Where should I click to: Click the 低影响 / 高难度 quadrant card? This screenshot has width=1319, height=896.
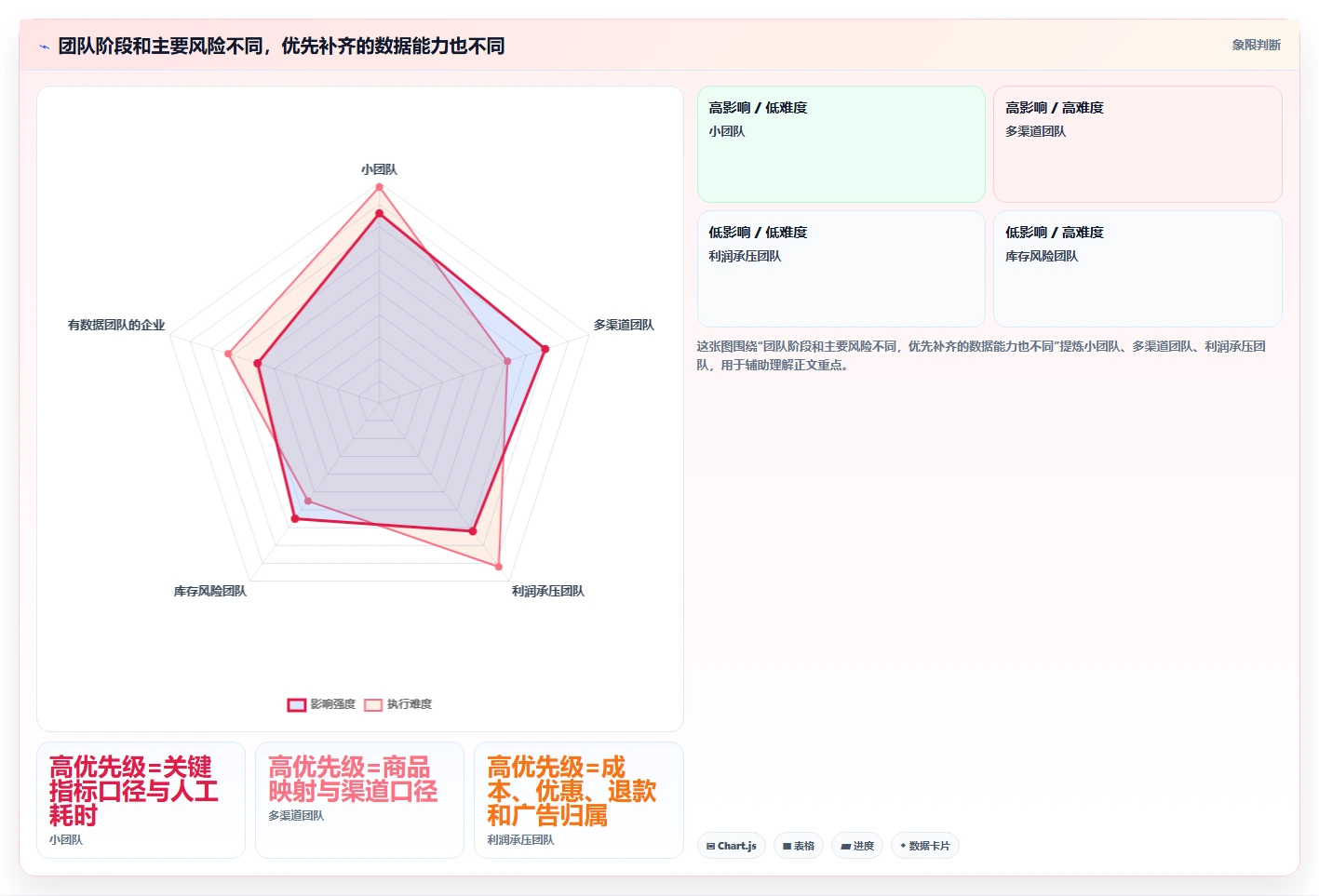click(x=1137, y=269)
